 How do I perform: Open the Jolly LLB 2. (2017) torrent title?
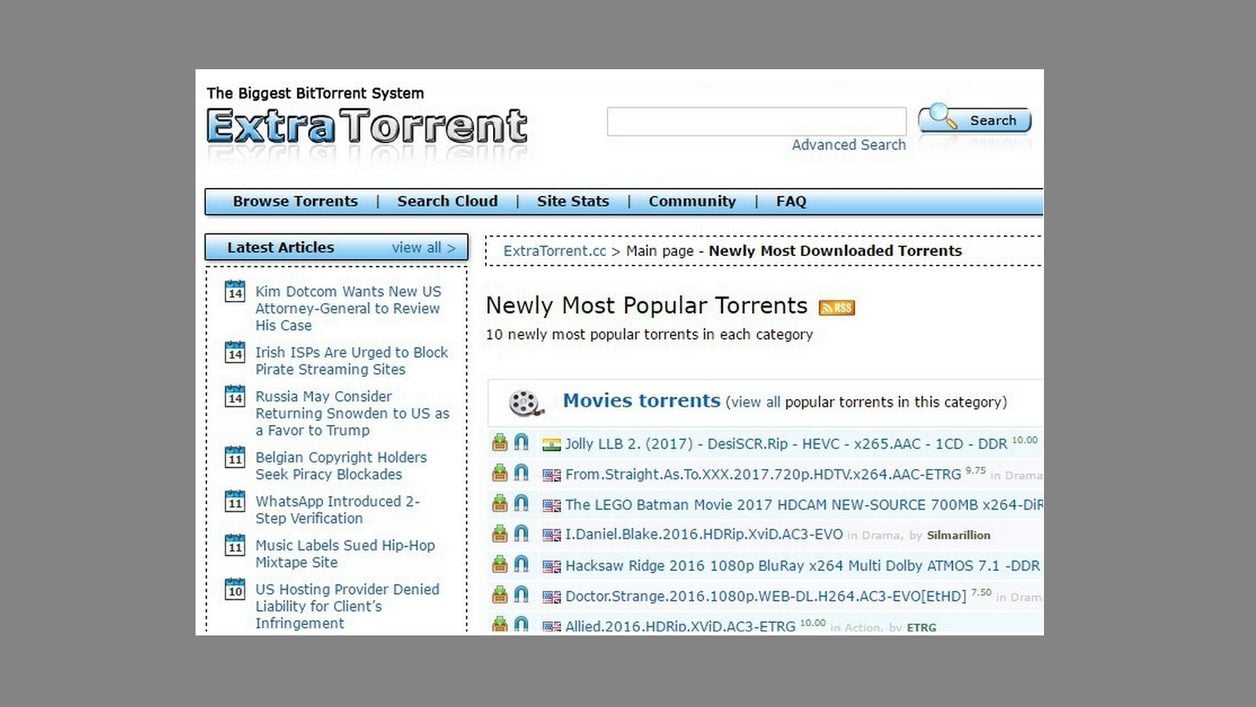point(786,444)
